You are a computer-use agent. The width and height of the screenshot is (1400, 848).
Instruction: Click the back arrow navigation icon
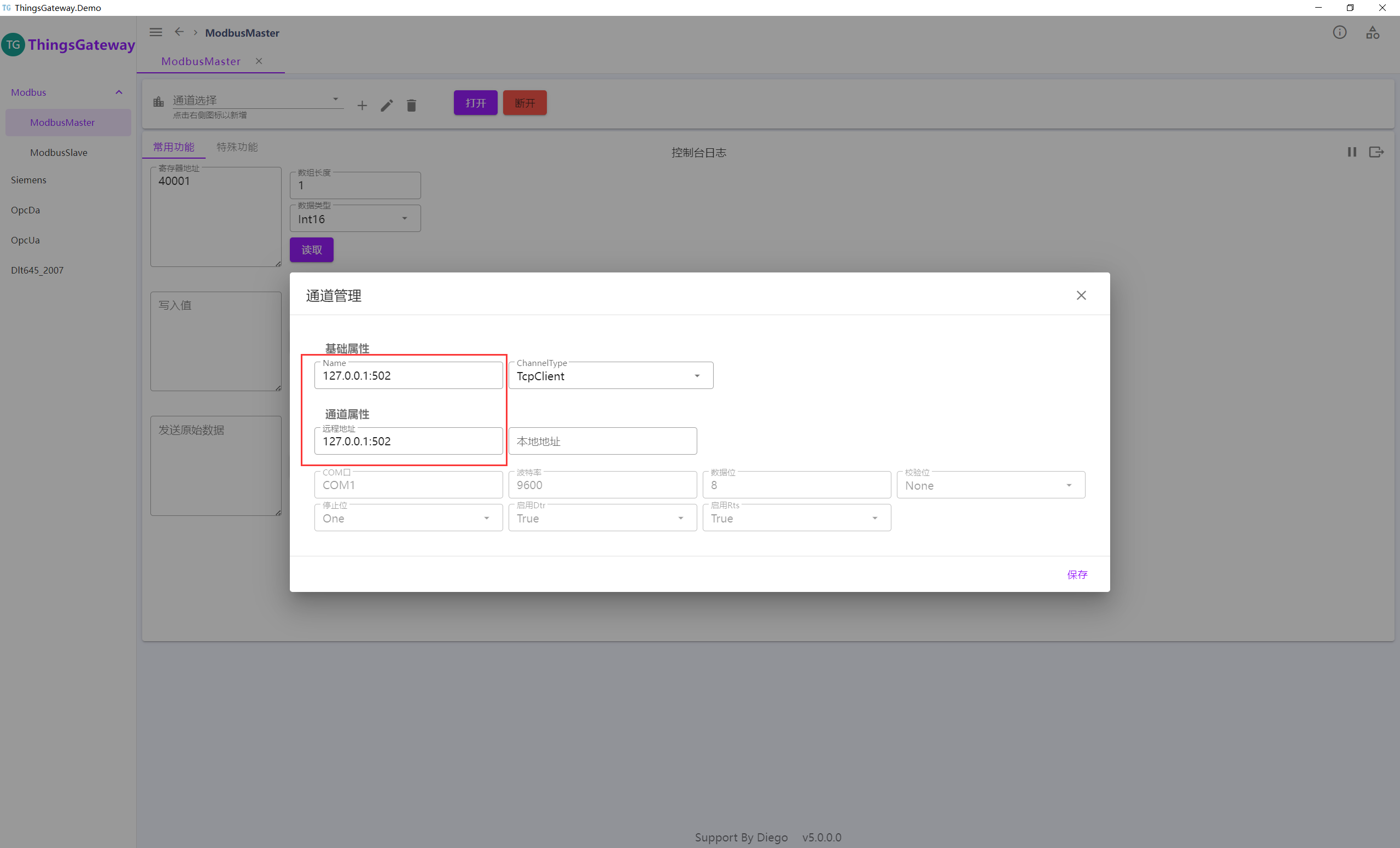click(179, 32)
